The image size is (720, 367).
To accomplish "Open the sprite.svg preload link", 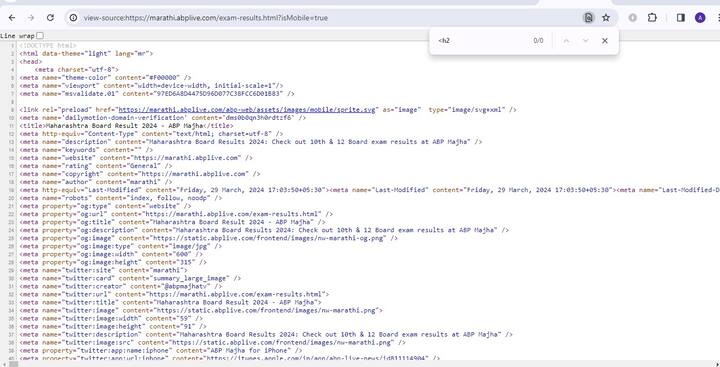I will click(x=247, y=110).
